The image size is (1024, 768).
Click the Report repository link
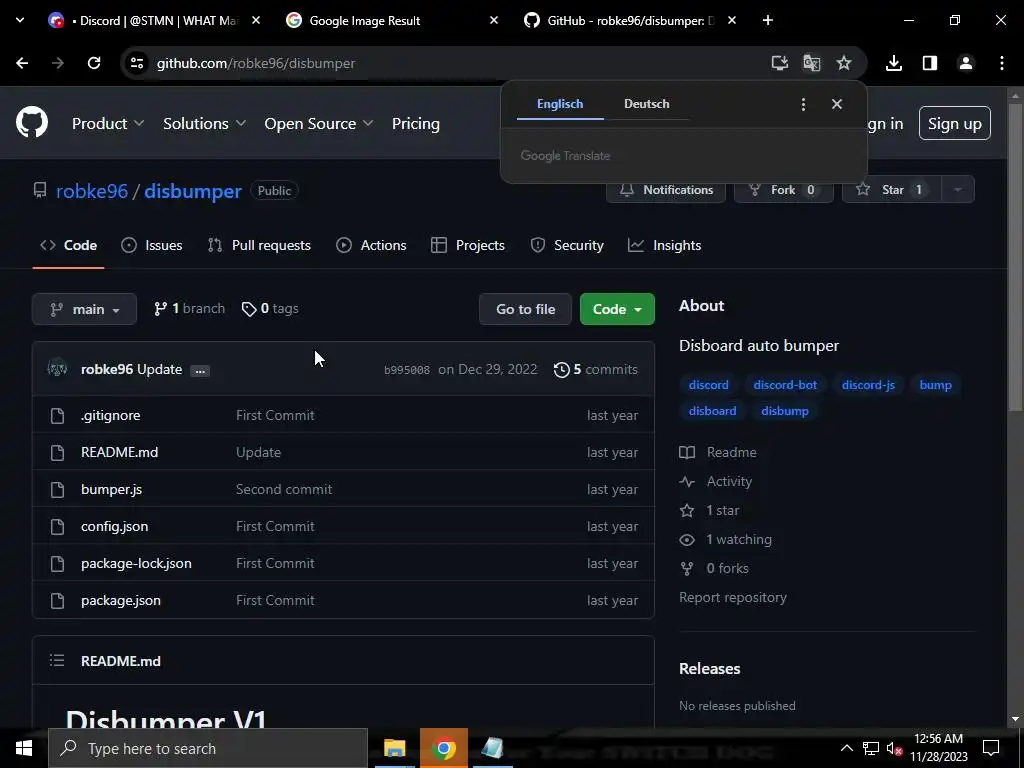[x=733, y=598]
